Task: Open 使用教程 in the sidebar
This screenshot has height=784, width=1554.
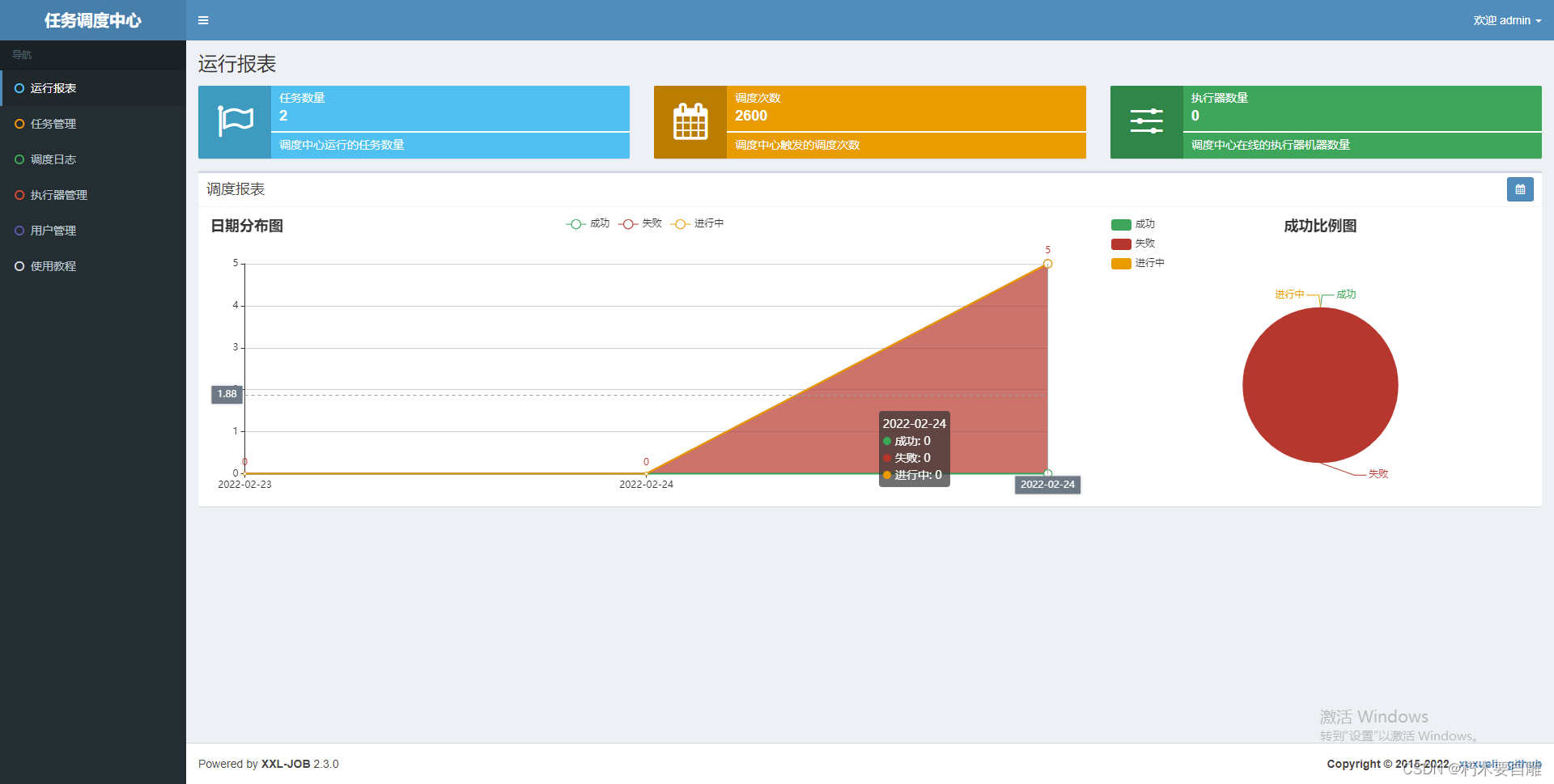Action: click(x=93, y=266)
